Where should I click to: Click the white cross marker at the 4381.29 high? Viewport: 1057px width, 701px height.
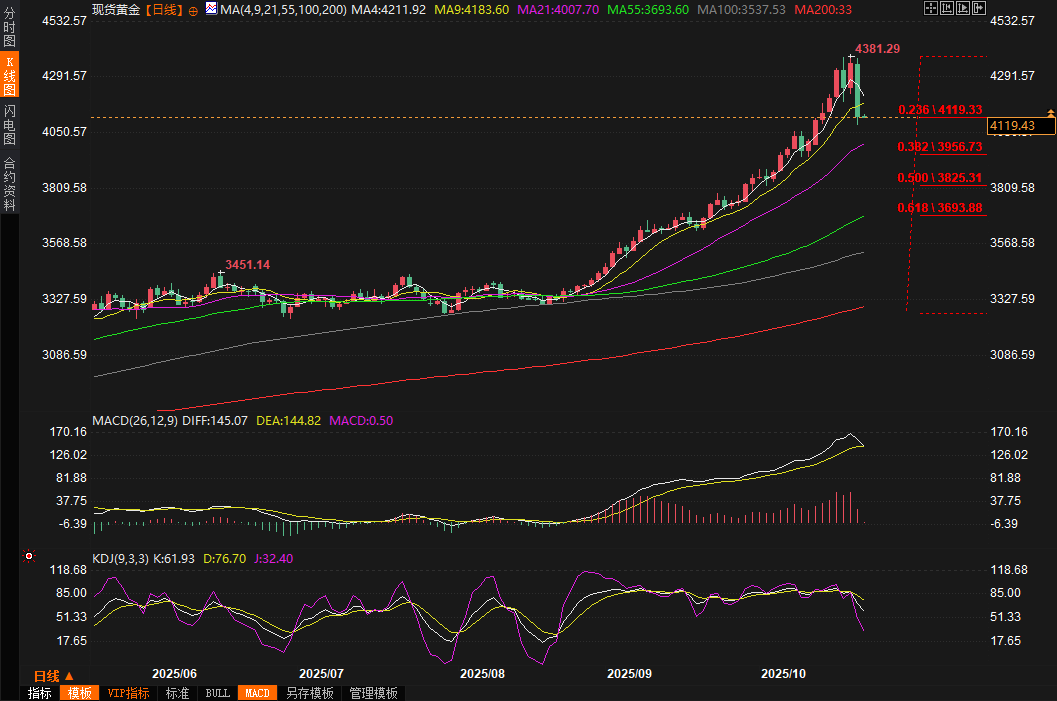pos(849,56)
